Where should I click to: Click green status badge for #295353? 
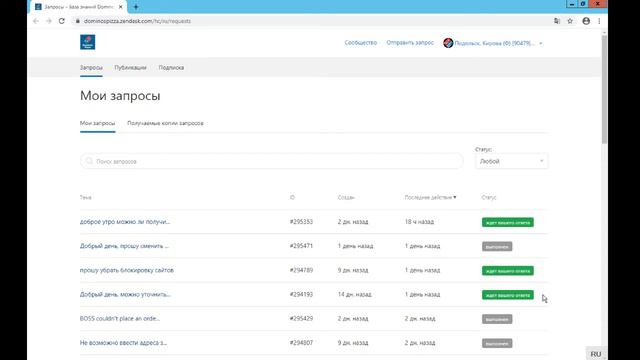point(508,222)
